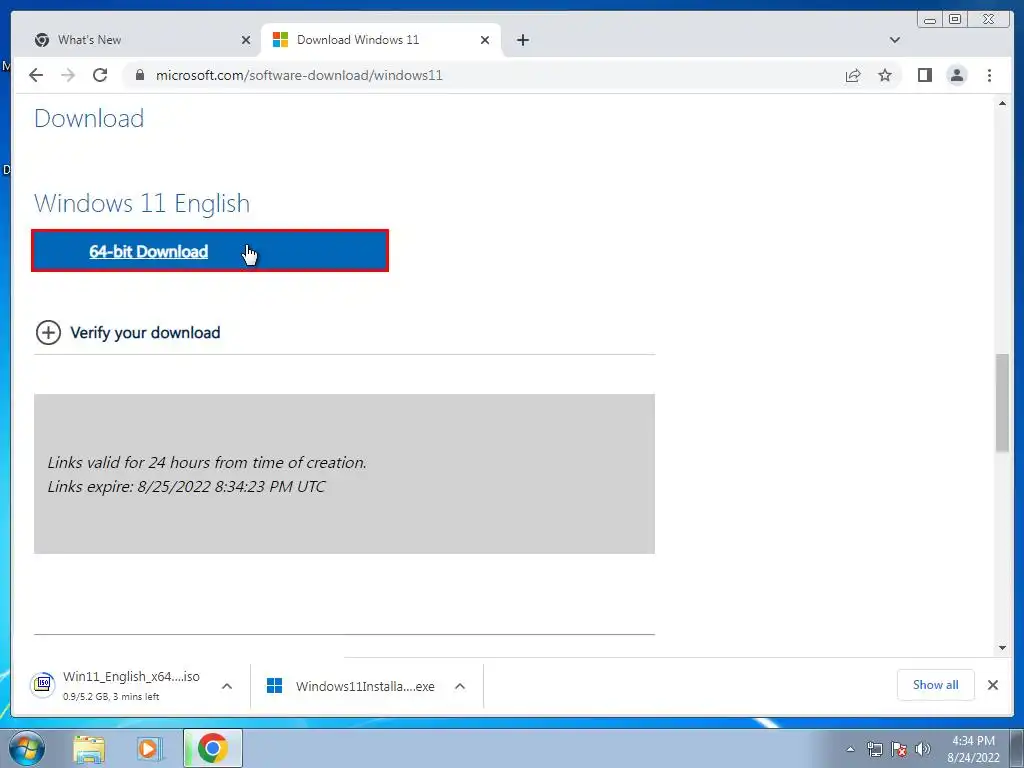Open the Chrome three-dot menu
This screenshot has width=1024, height=768.
point(989,75)
